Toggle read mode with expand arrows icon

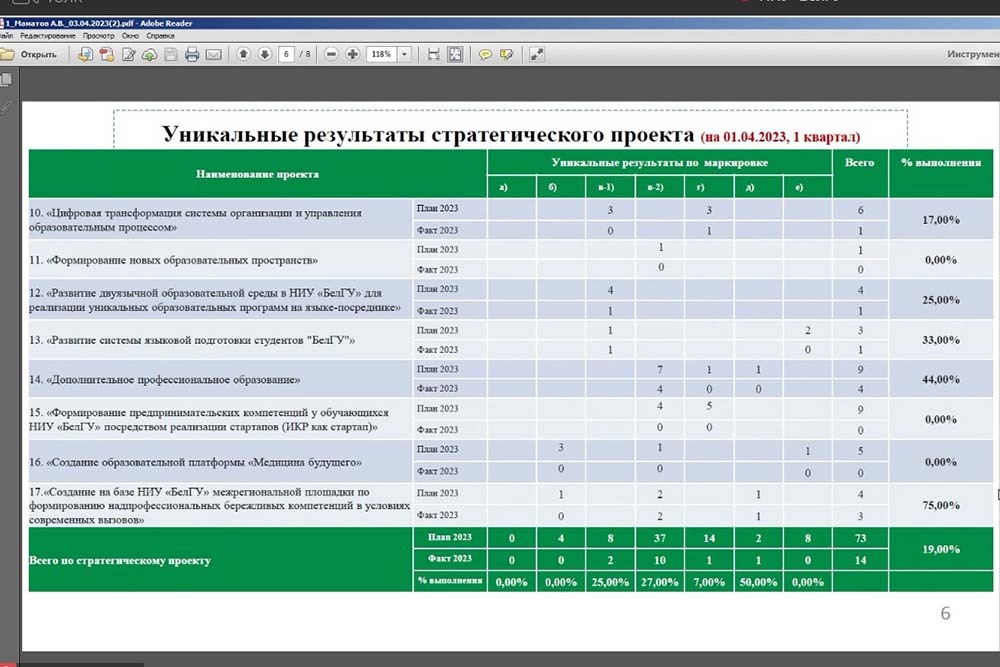[537, 54]
